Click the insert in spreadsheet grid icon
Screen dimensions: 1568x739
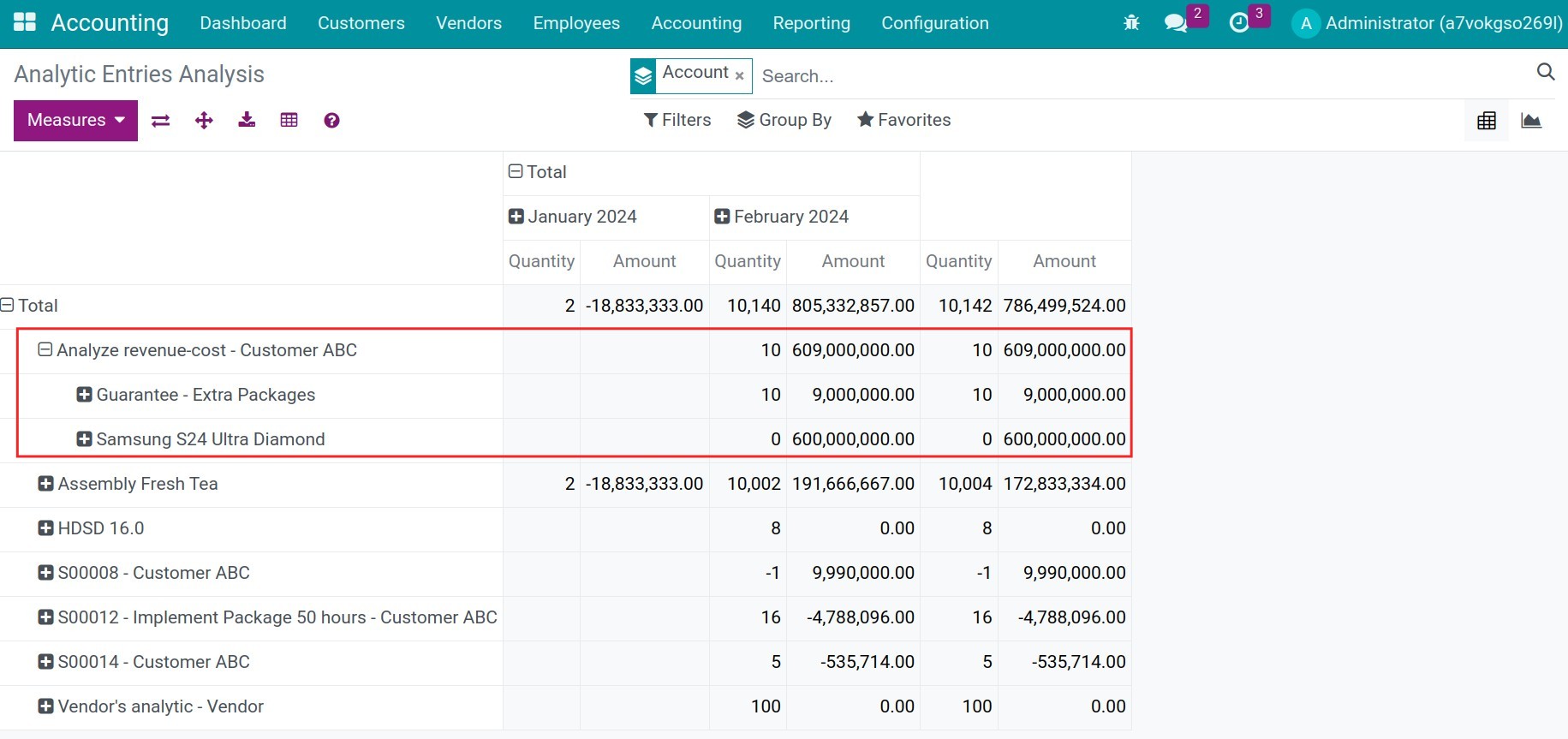tap(289, 120)
